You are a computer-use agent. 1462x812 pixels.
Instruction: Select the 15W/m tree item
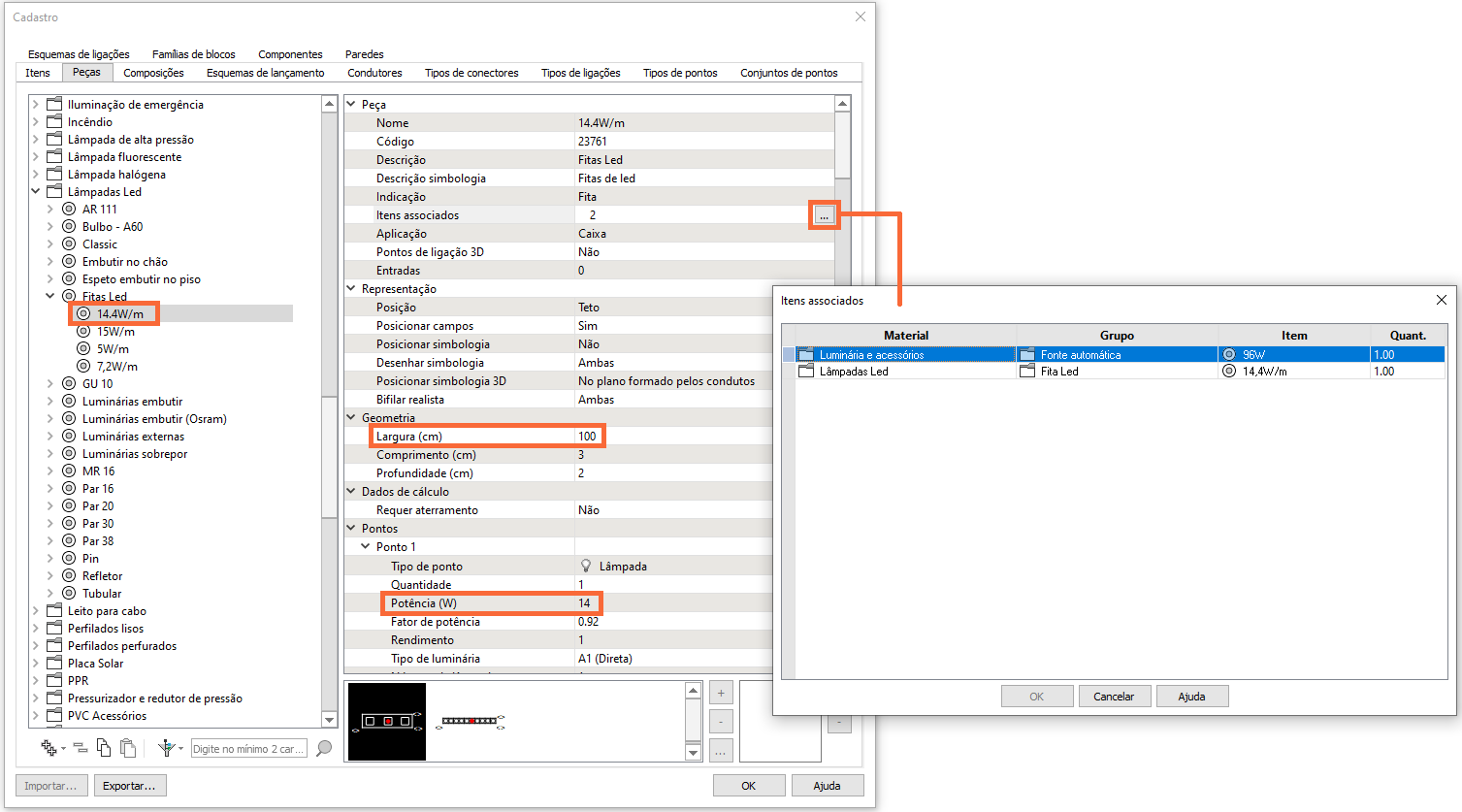pyautogui.click(x=115, y=332)
